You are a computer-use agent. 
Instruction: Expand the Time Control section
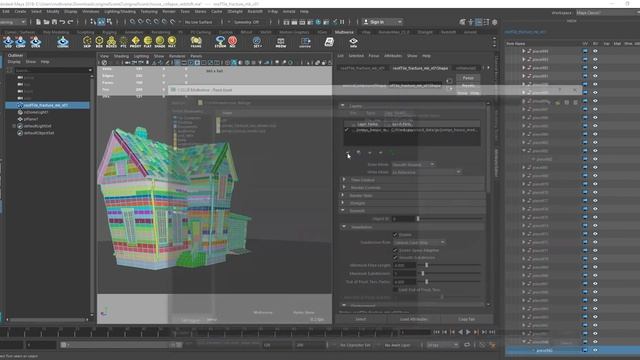(343, 180)
